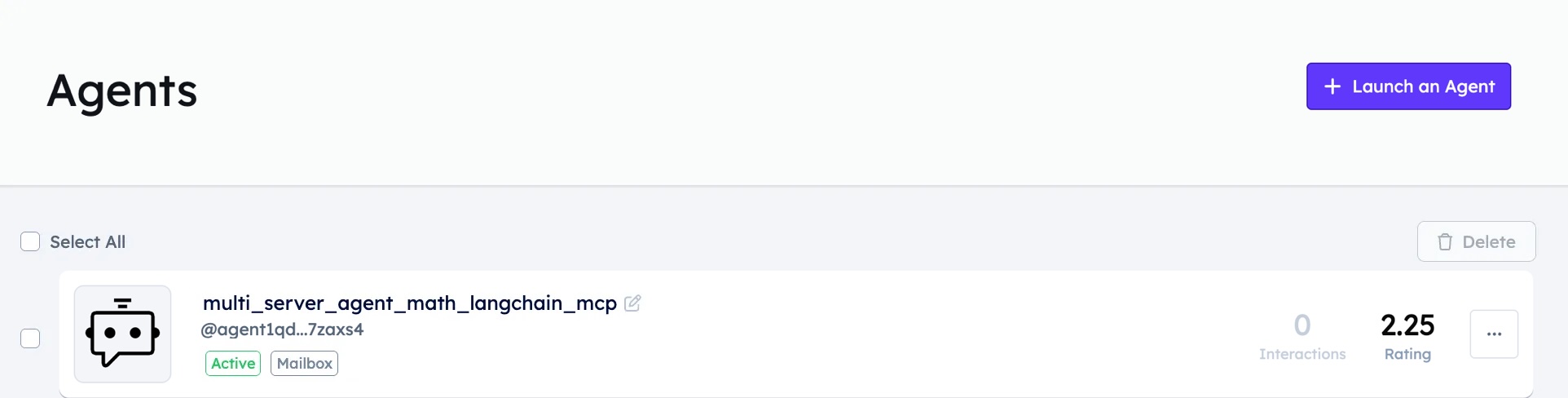Click the @agent1qd...7zaxs4 address
The image size is (1568, 398).
[283, 329]
